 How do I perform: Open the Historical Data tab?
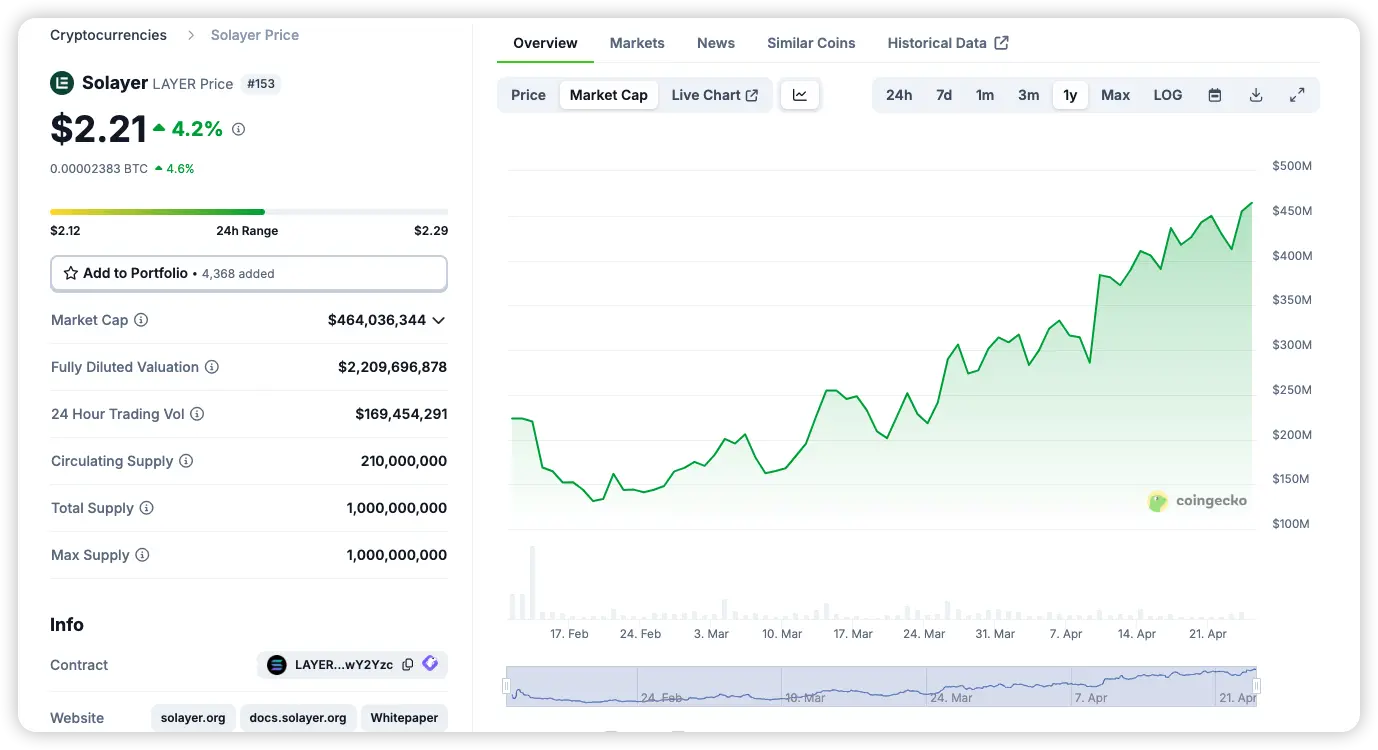pos(938,43)
